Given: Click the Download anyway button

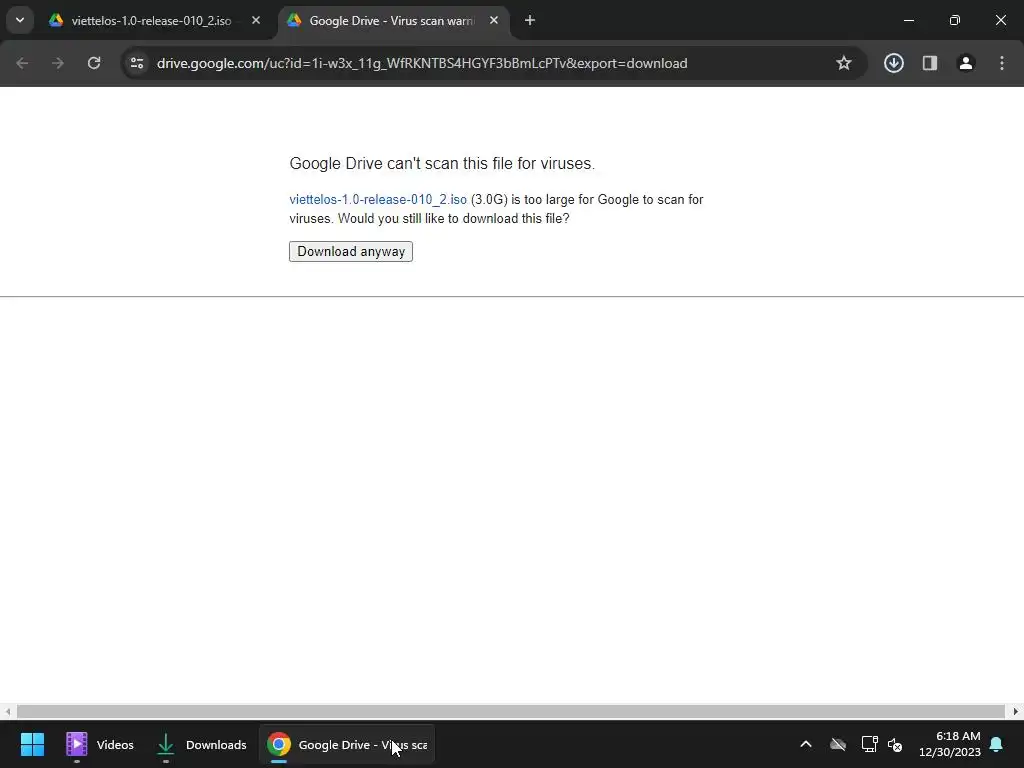Looking at the screenshot, I should coord(351,251).
